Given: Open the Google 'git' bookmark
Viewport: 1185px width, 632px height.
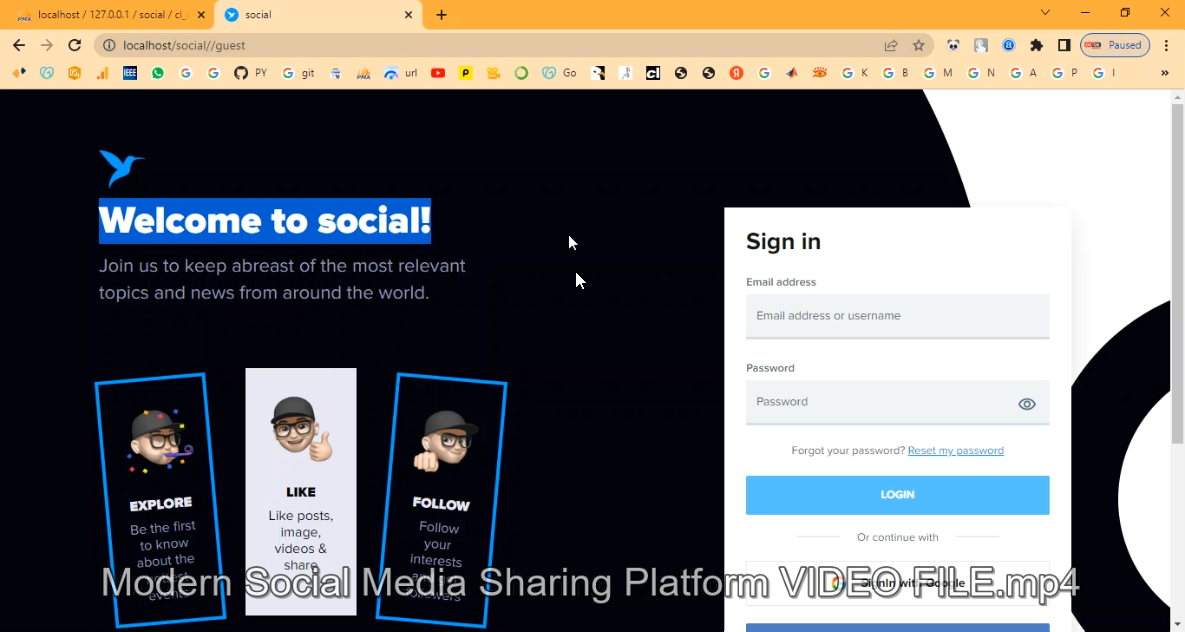Looking at the screenshot, I should pyautogui.click(x=298, y=73).
